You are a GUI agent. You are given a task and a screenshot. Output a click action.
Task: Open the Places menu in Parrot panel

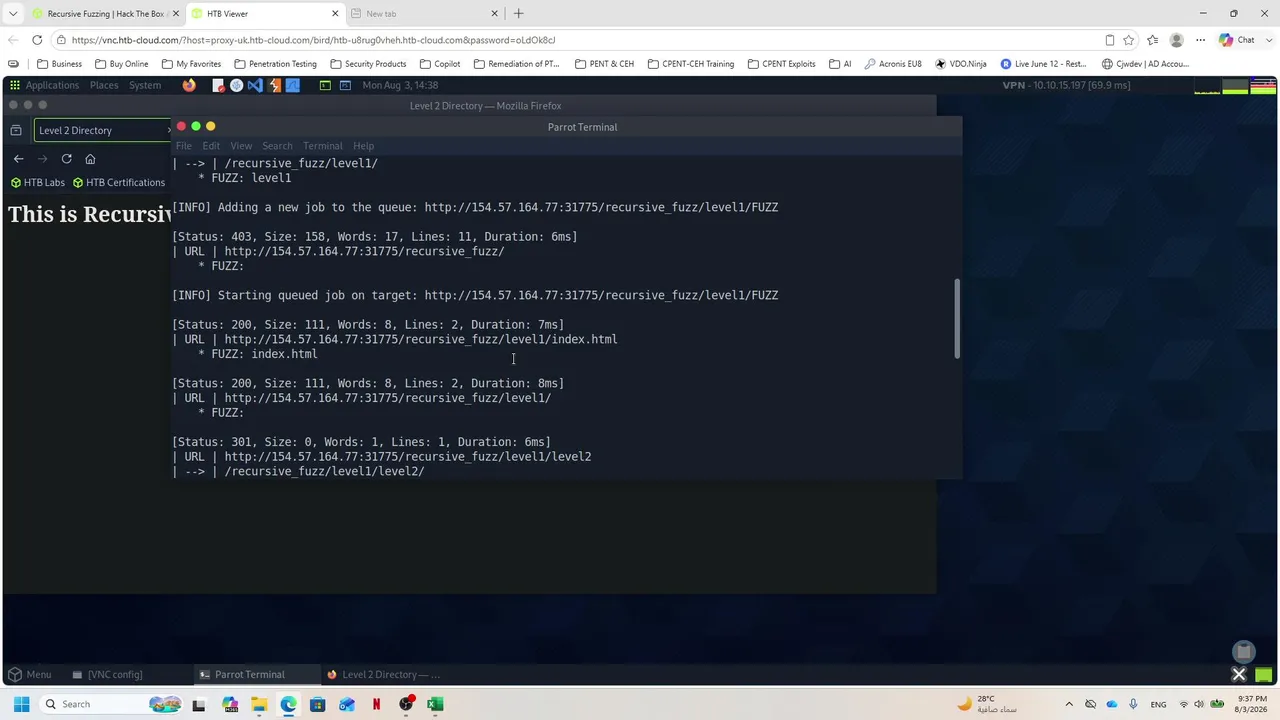coord(104,85)
